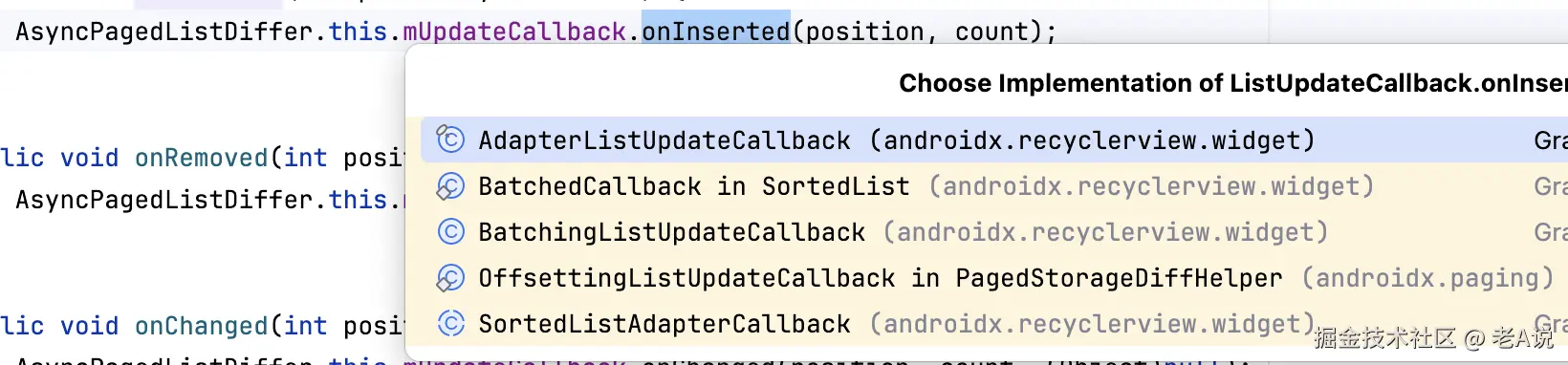This screenshot has height=365, width=1568.
Task: Place caret on onRemoved method name
Action: pos(202,158)
